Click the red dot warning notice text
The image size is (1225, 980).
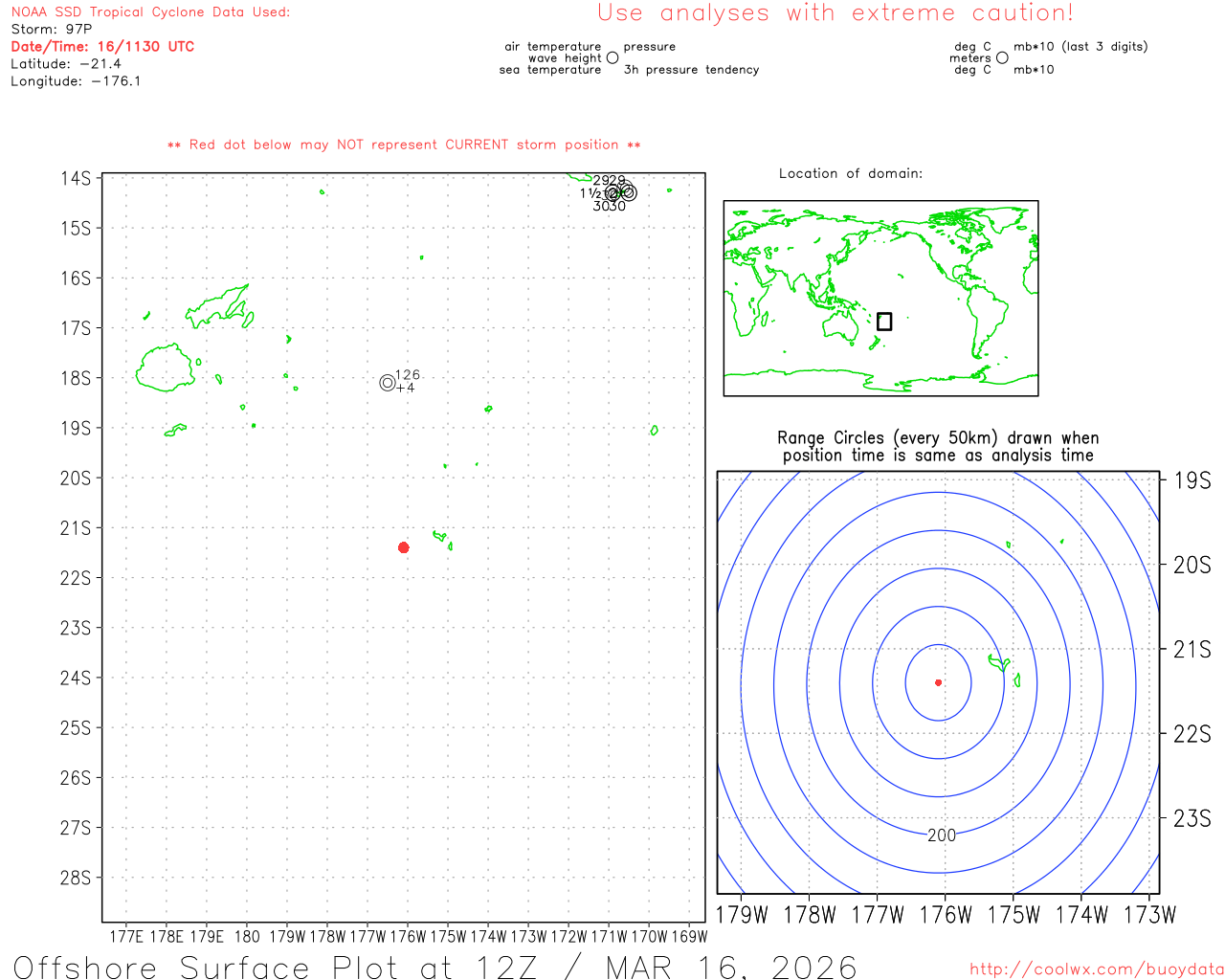(x=404, y=145)
